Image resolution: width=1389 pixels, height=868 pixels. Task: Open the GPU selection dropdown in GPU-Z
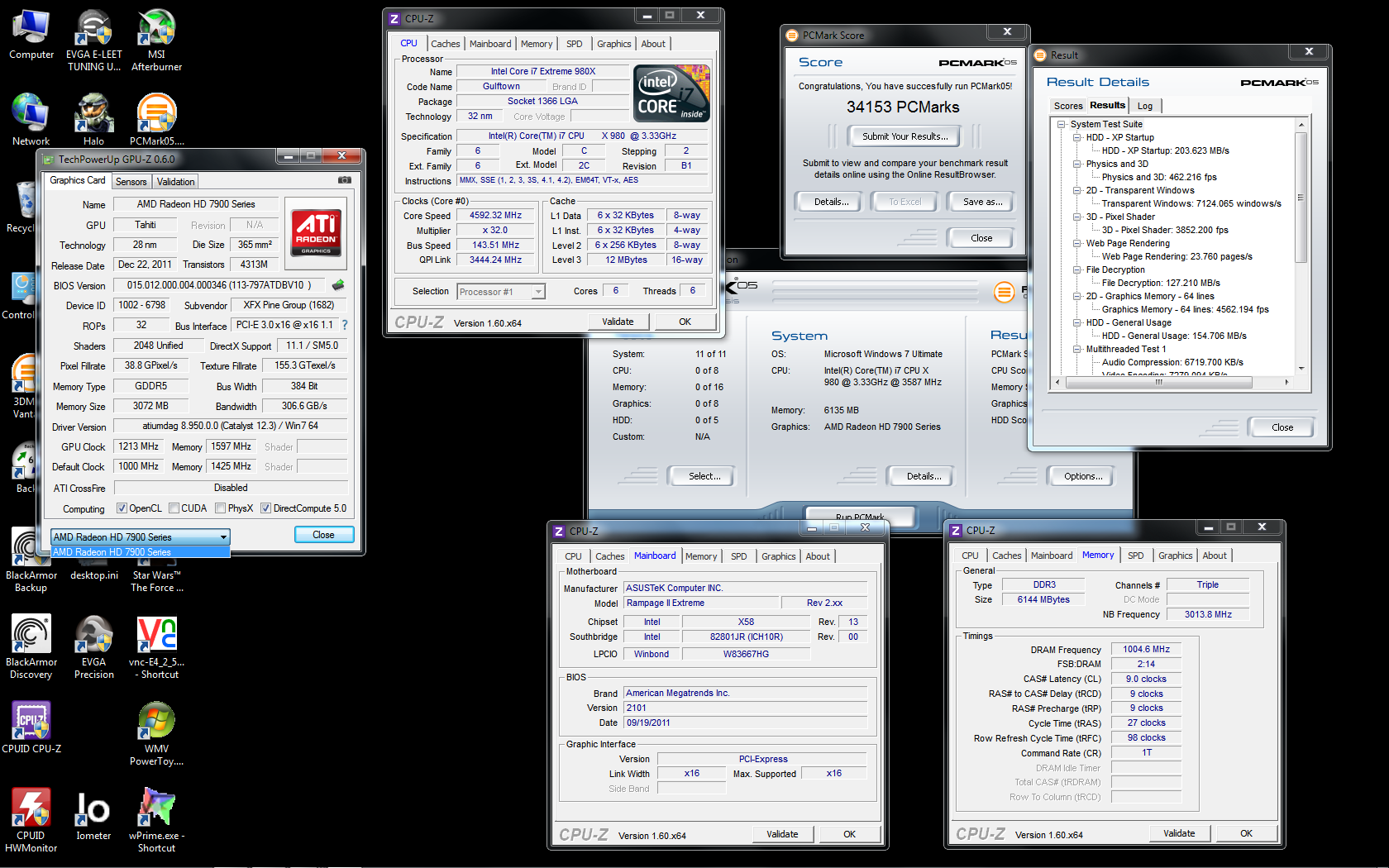[141, 537]
